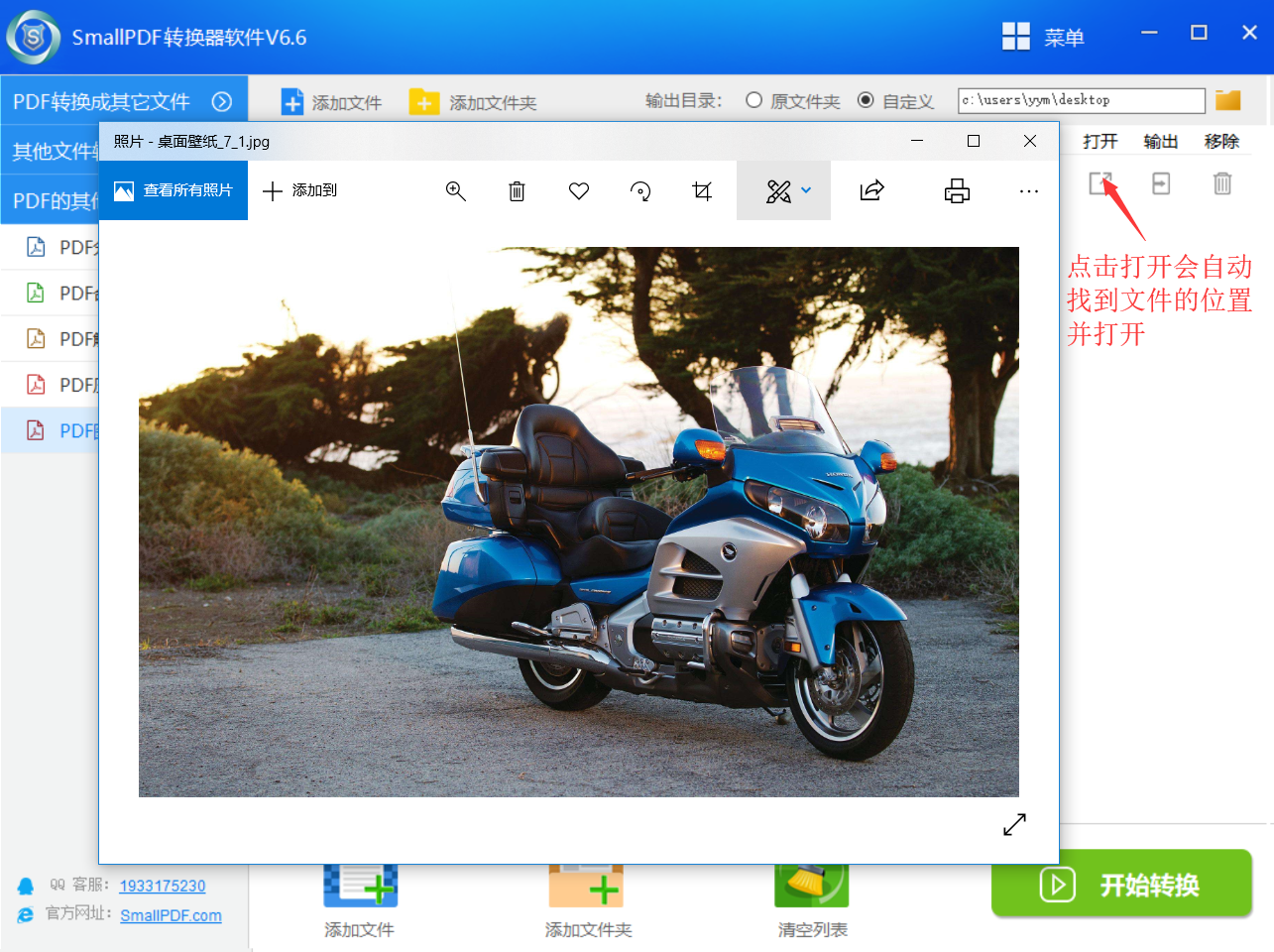
Task: Select the second green PDF sidebar item
Action: pos(51,293)
